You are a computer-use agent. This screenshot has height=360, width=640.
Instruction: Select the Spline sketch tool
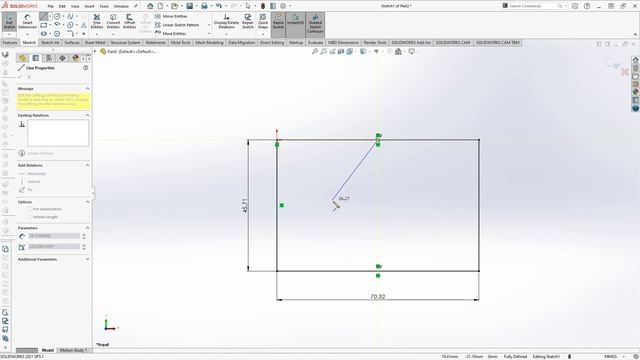(70, 16)
